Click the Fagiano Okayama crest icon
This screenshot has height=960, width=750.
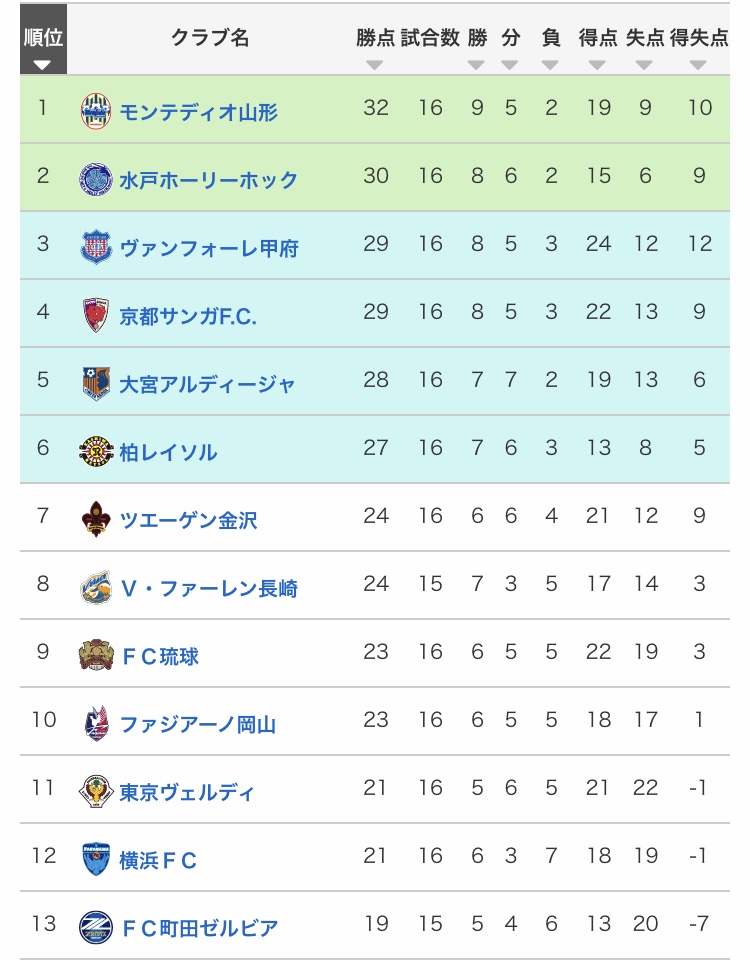pos(96,723)
